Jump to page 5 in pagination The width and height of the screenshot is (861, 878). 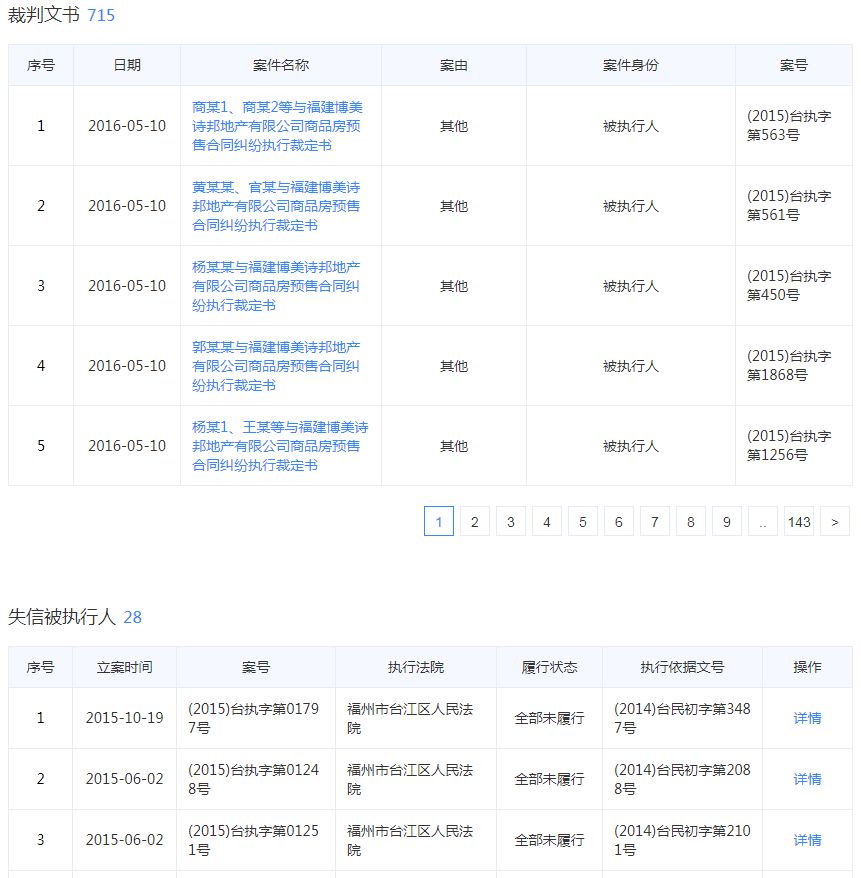583,521
